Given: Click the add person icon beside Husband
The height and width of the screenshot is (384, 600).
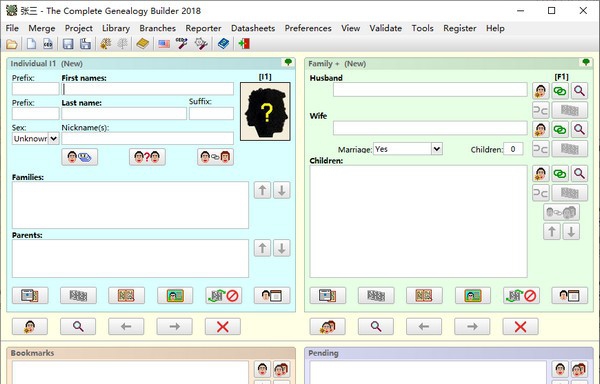Looking at the screenshot, I should 541,91.
